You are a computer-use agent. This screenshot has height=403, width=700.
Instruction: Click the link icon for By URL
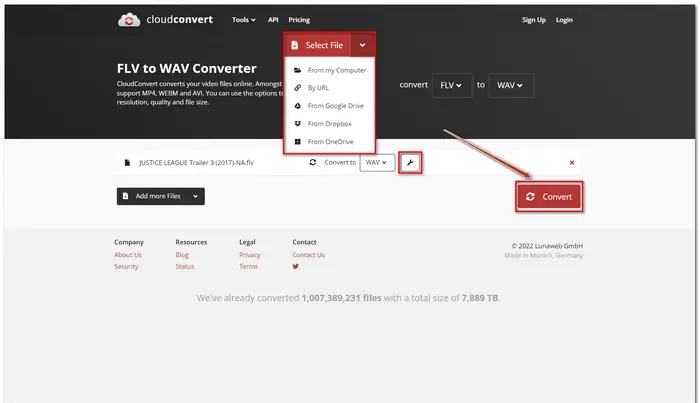click(297, 87)
